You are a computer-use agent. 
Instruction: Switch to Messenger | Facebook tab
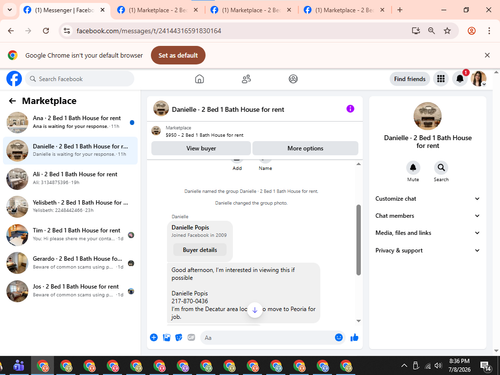63,10
